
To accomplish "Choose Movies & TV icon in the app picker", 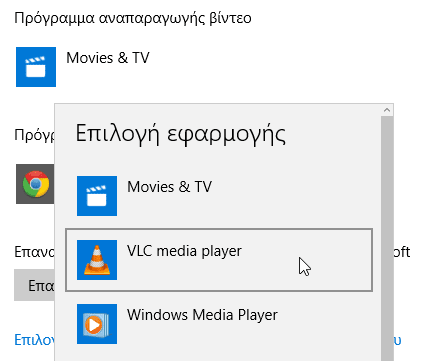I will 97,196.
